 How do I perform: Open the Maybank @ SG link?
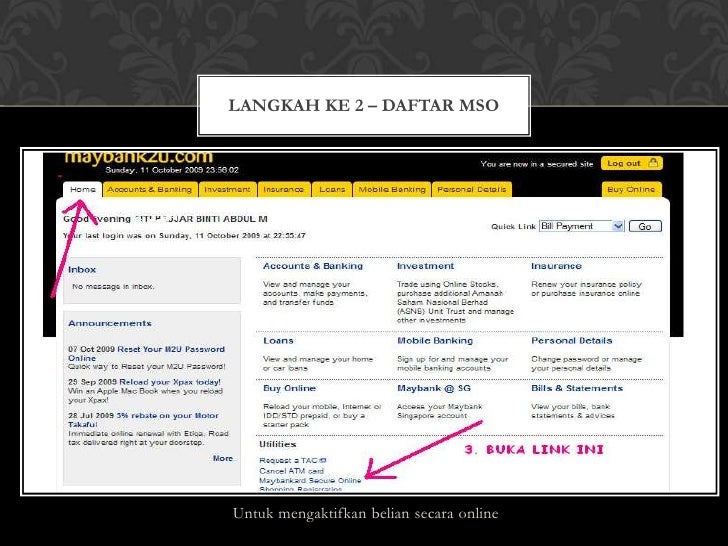tap(434, 388)
